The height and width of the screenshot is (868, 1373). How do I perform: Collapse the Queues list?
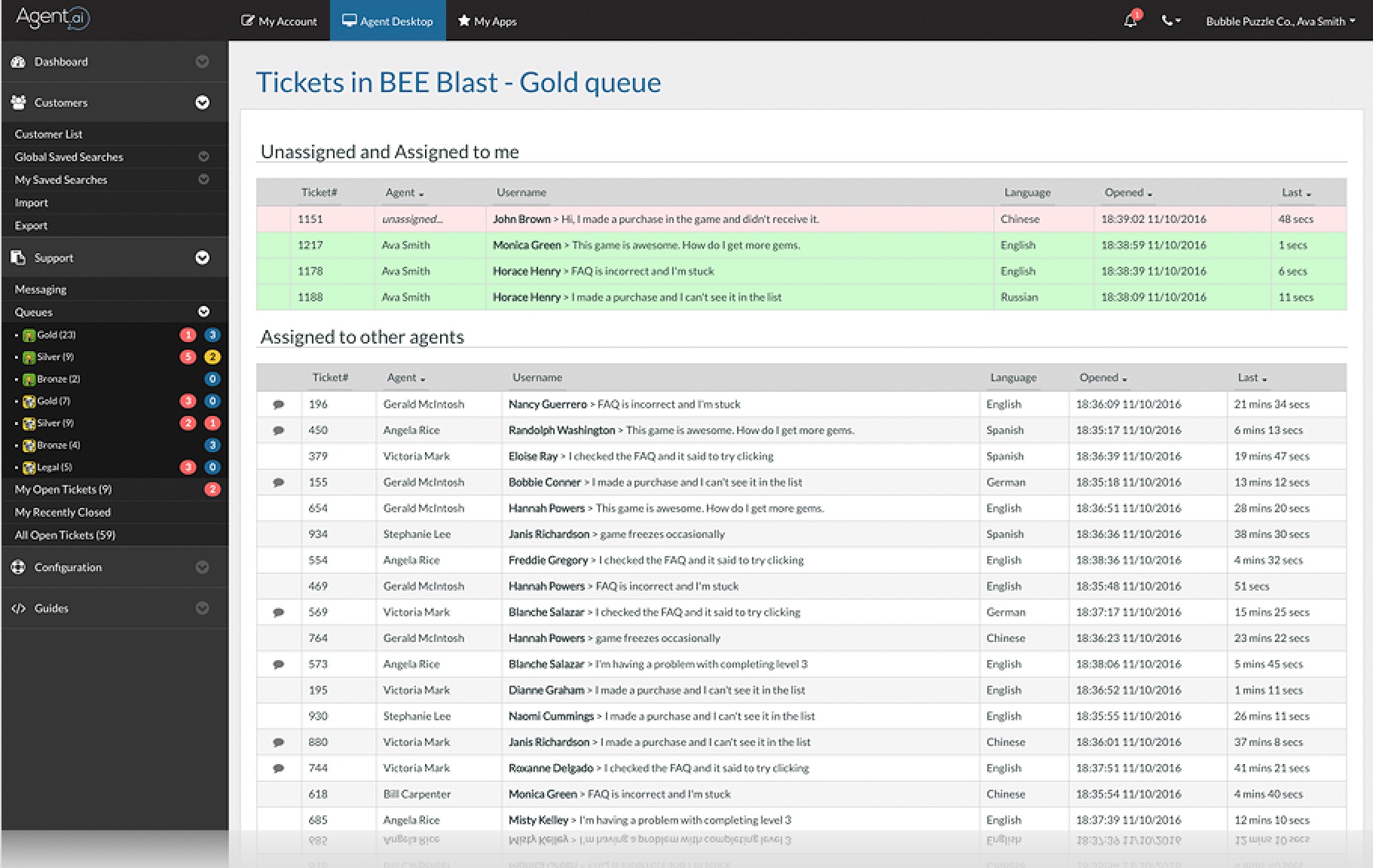pos(203,312)
